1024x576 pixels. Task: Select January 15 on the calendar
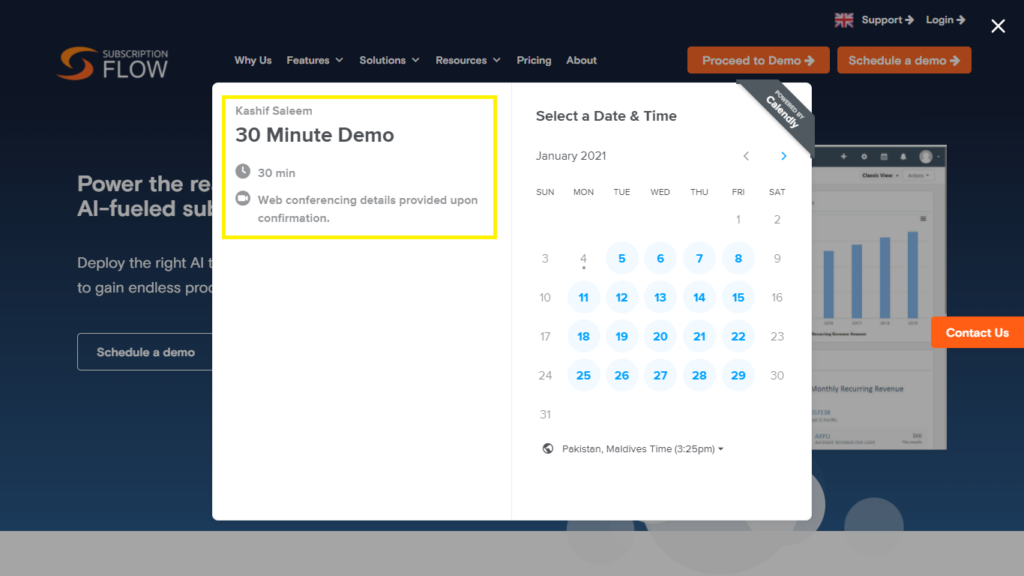(738, 297)
